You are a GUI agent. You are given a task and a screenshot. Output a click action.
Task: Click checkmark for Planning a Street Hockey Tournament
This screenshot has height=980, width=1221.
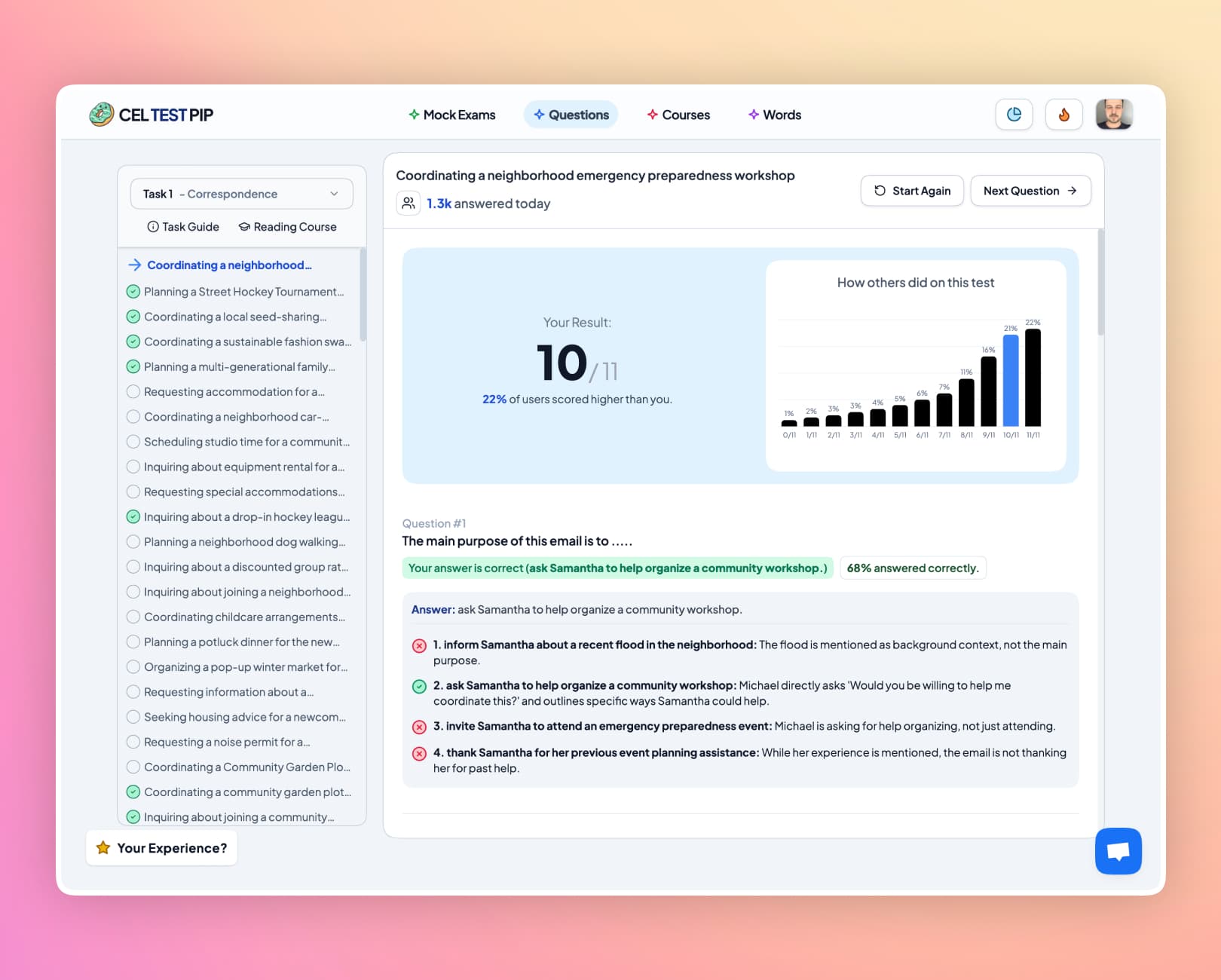tap(133, 292)
